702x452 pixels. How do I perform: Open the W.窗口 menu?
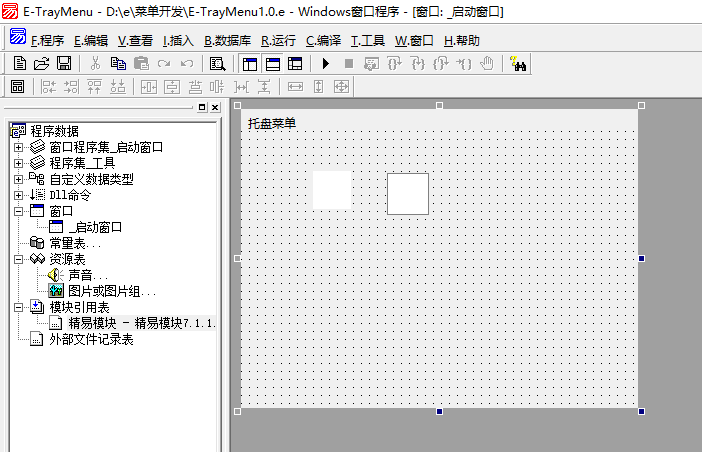(x=414, y=41)
